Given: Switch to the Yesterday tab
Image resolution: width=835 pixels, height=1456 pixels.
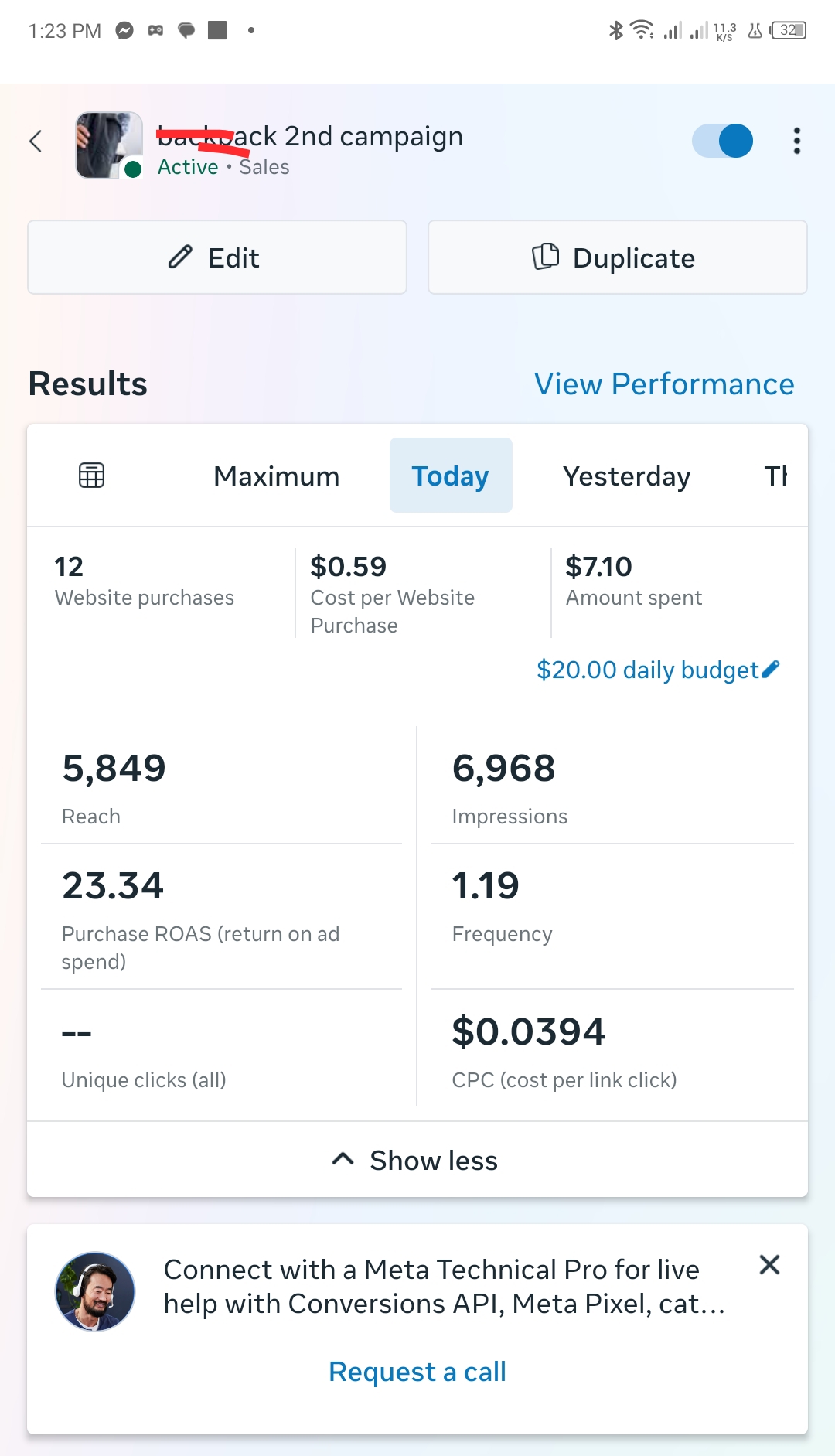Looking at the screenshot, I should click(626, 476).
